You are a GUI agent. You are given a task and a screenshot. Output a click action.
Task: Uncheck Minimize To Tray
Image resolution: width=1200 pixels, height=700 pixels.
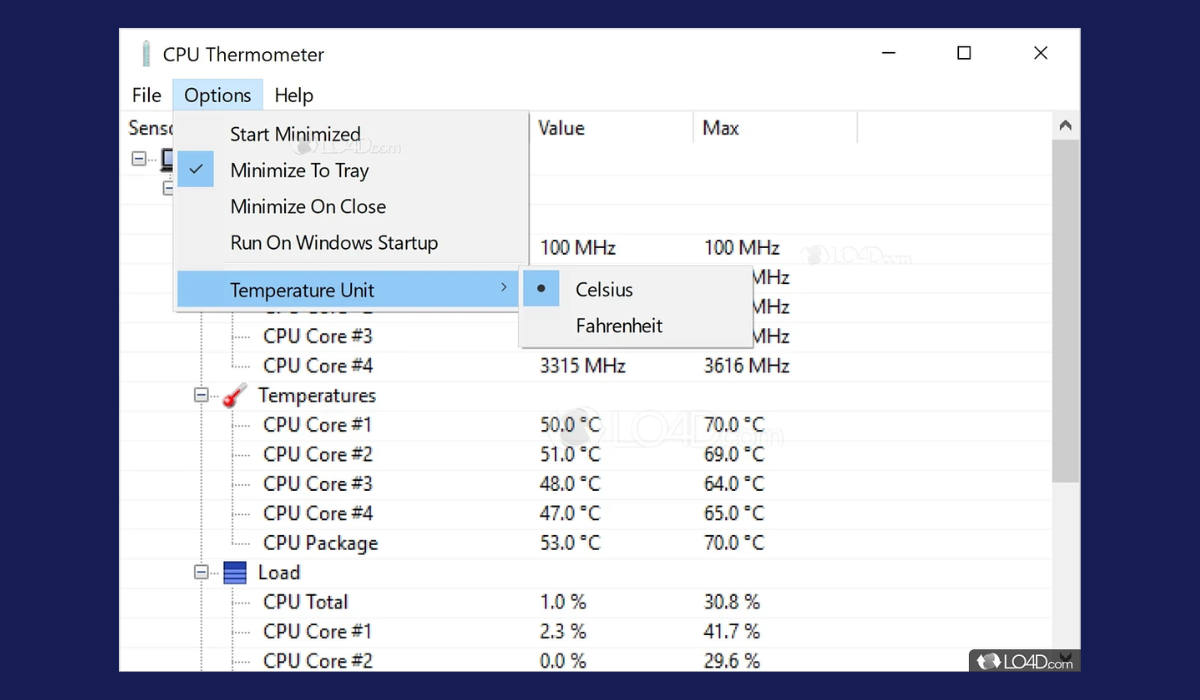click(x=350, y=170)
